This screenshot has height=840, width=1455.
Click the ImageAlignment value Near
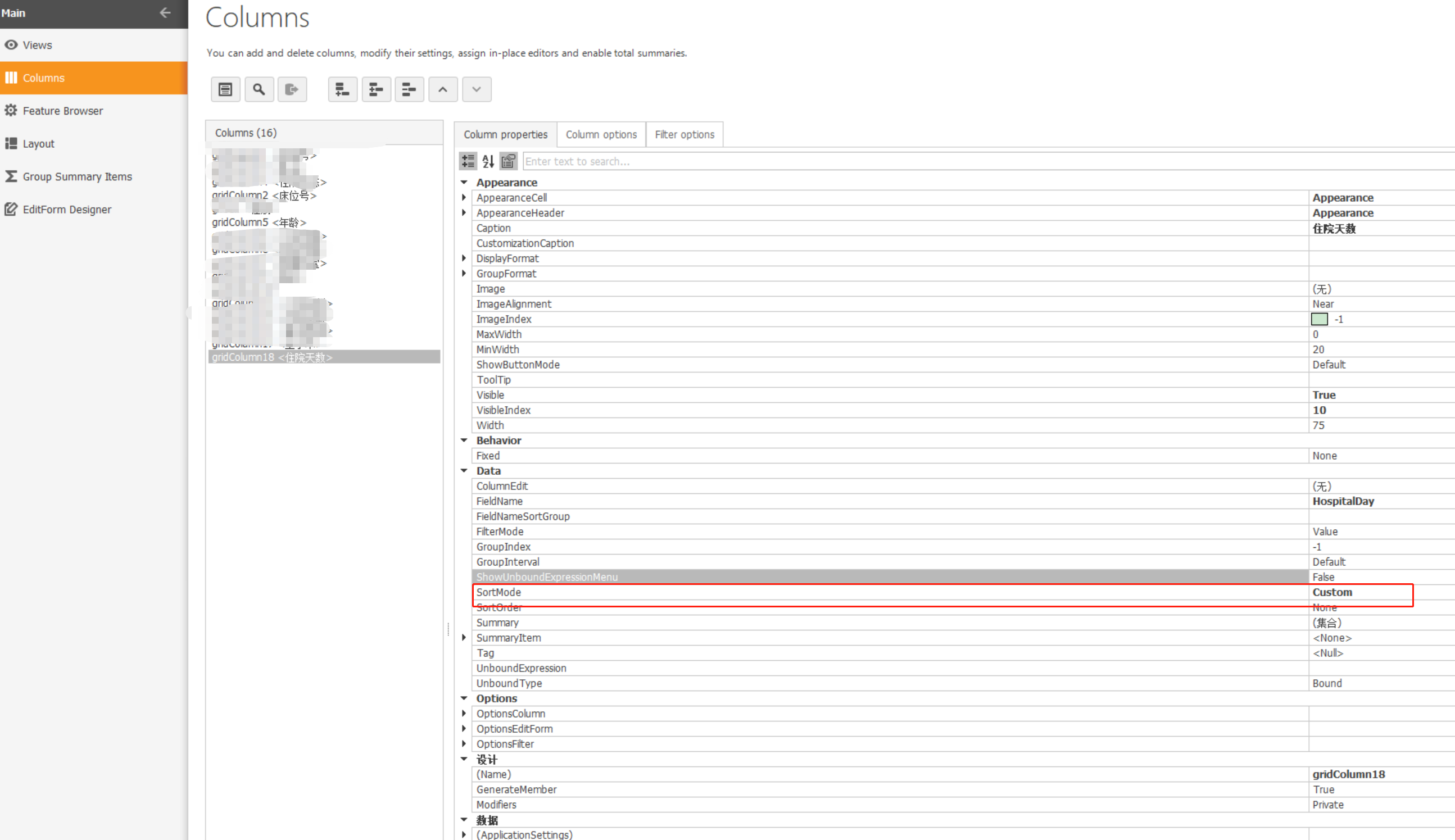(x=1323, y=303)
